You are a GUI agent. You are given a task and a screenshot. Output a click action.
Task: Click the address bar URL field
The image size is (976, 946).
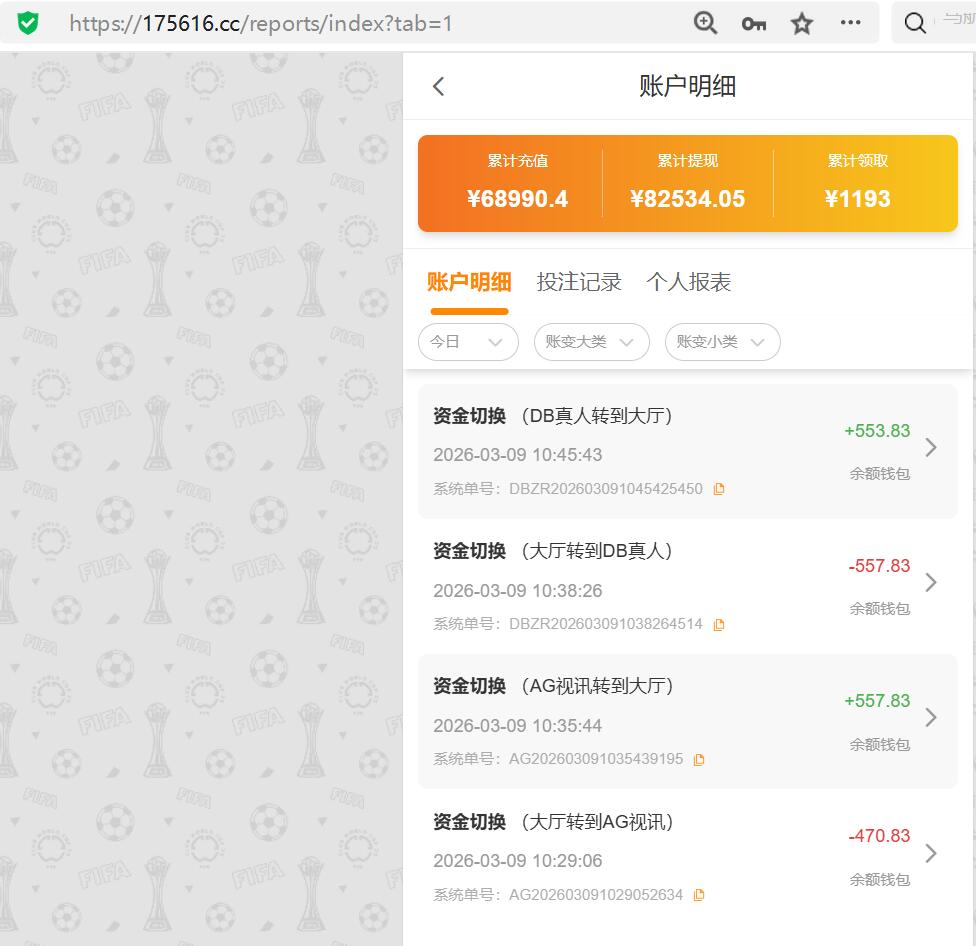pyautogui.click(x=300, y=22)
